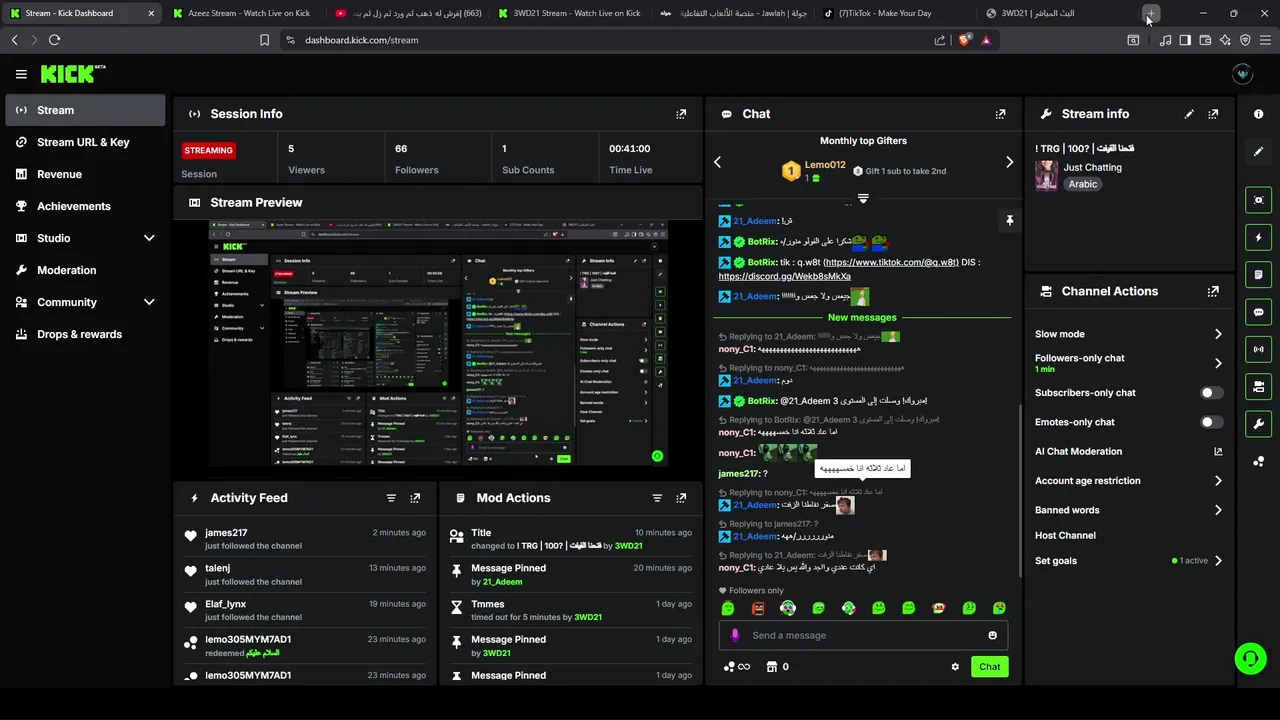The width and height of the screenshot is (1280, 720).
Task: Click the info icon in right sidebar
Action: 1258,114
